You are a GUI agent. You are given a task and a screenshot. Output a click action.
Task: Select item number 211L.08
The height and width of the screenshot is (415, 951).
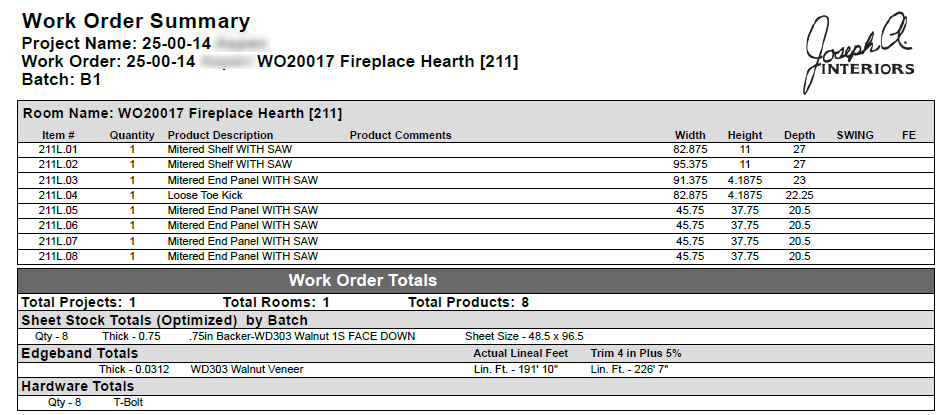[x=58, y=256]
